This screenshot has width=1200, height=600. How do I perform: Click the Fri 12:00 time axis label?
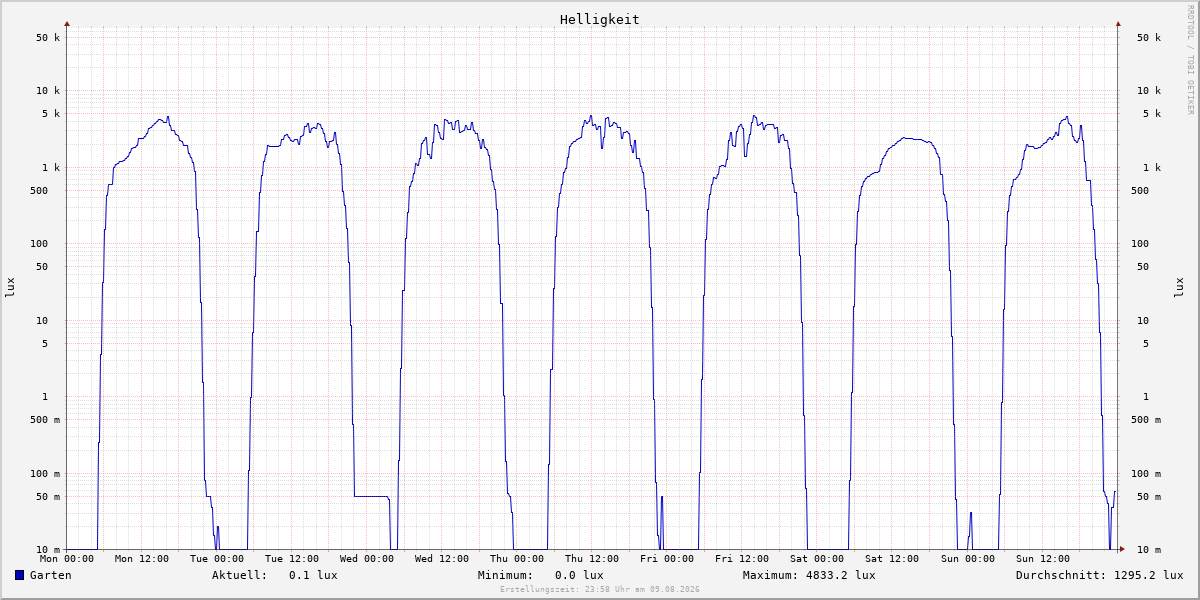(x=742, y=559)
